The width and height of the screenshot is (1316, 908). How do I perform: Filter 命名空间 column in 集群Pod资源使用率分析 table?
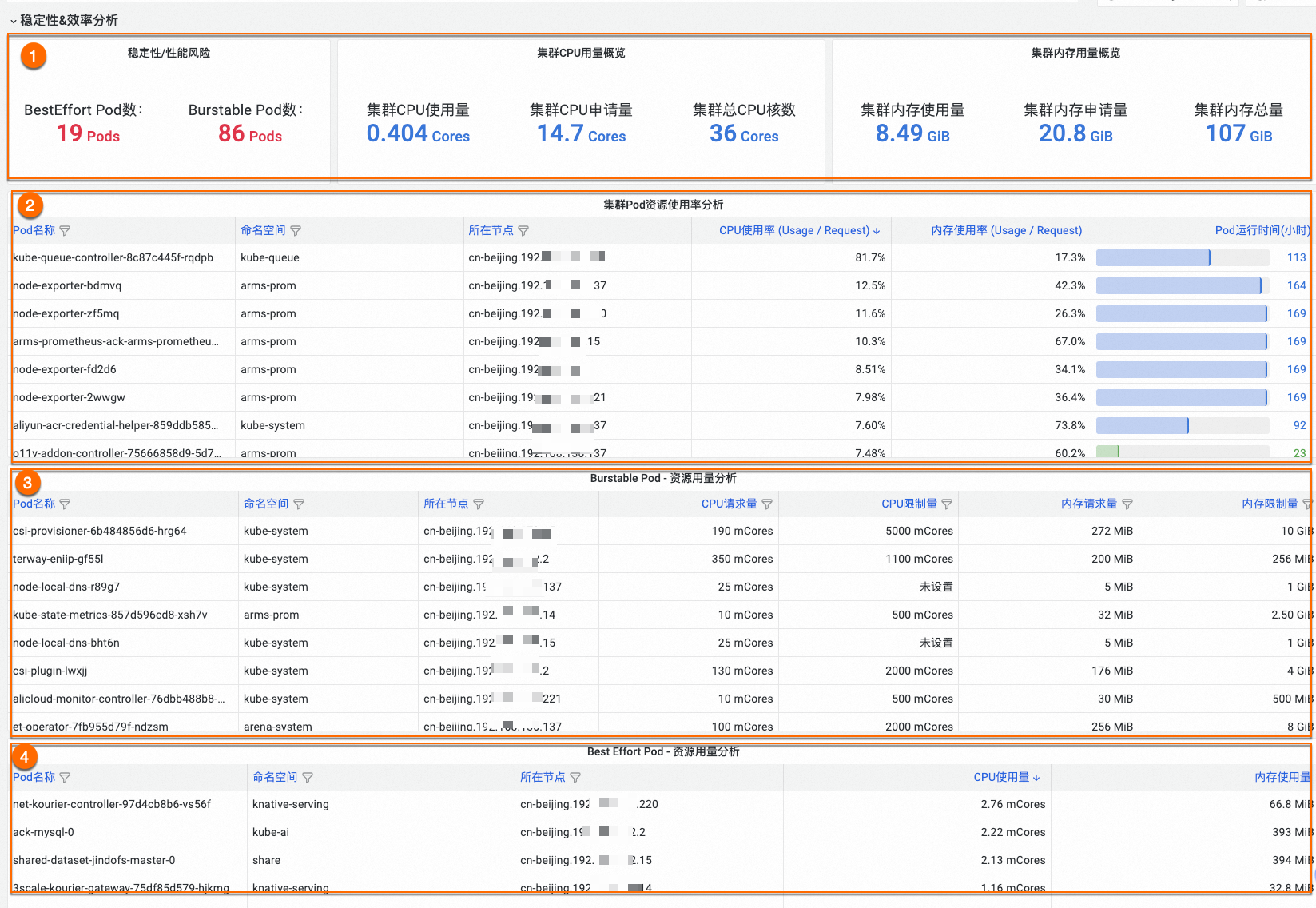[296, 231]
